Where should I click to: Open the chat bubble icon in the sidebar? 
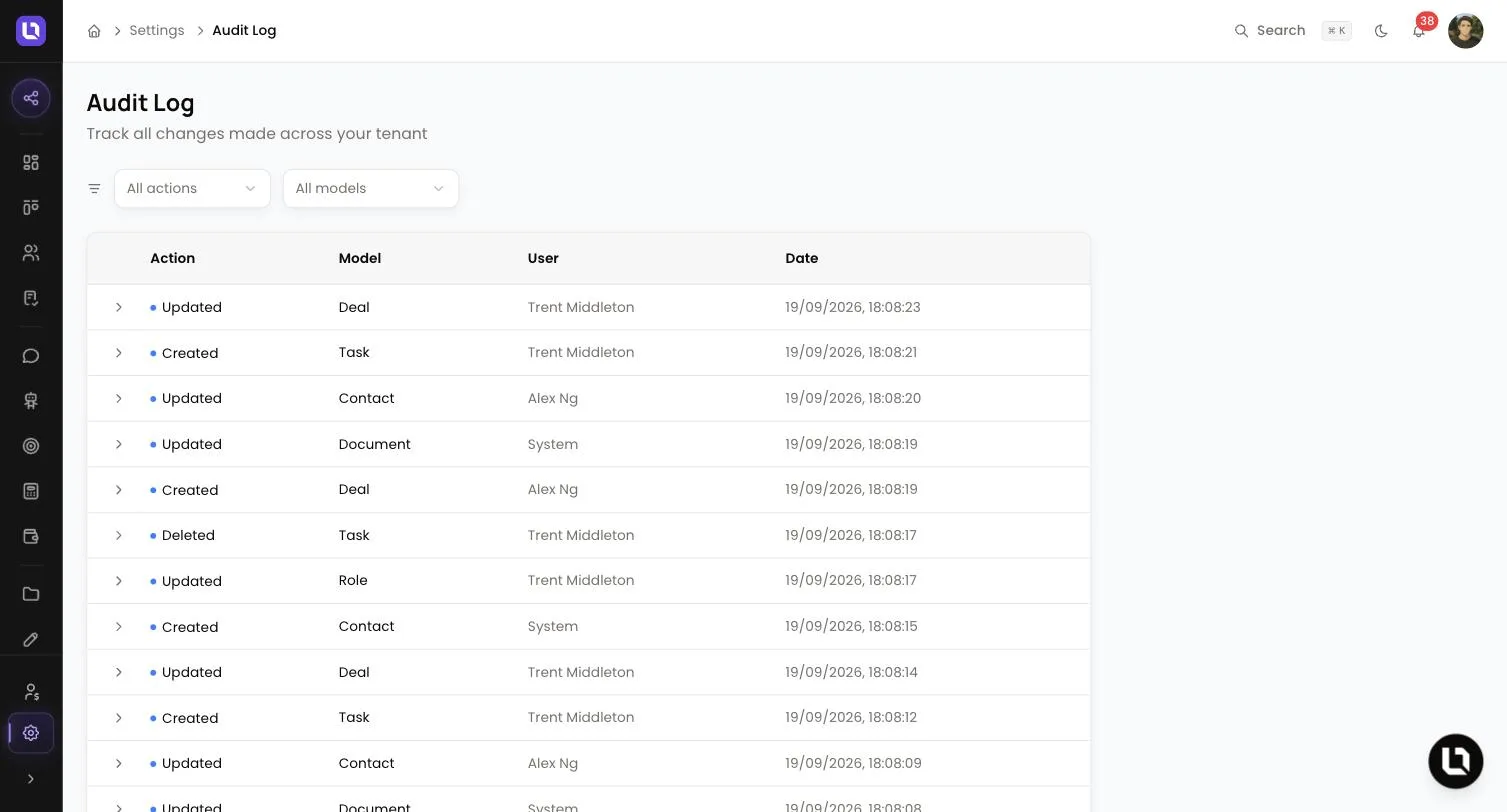[31, 356]
